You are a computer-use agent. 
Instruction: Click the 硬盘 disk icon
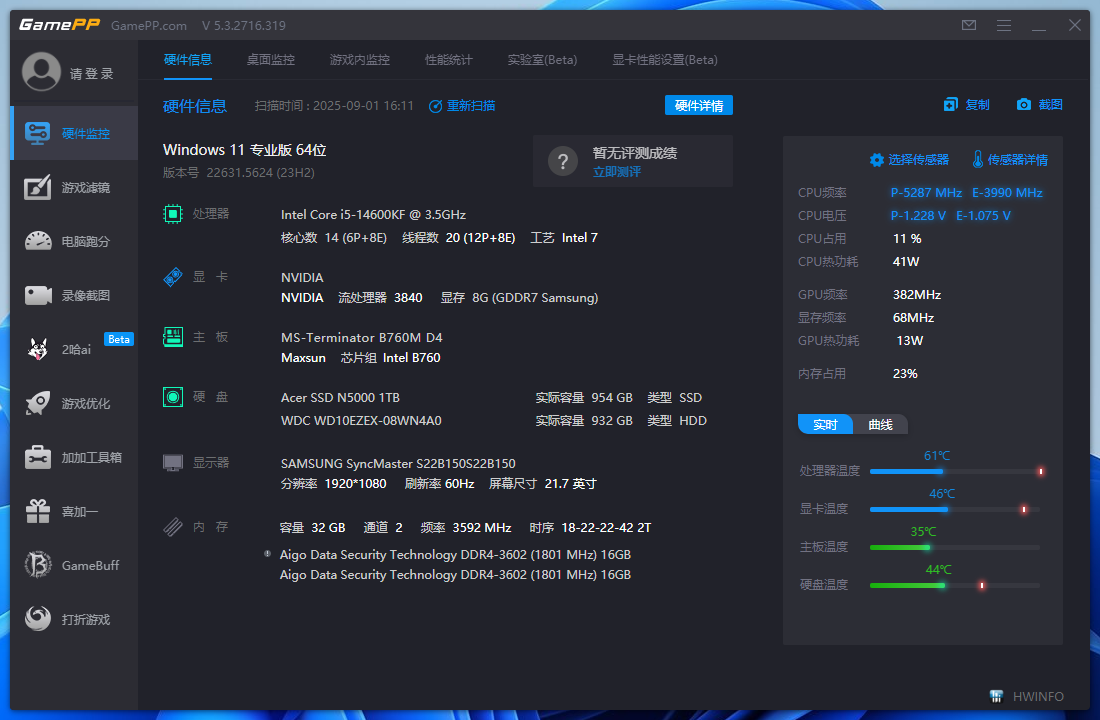click(x=173, y=397)
